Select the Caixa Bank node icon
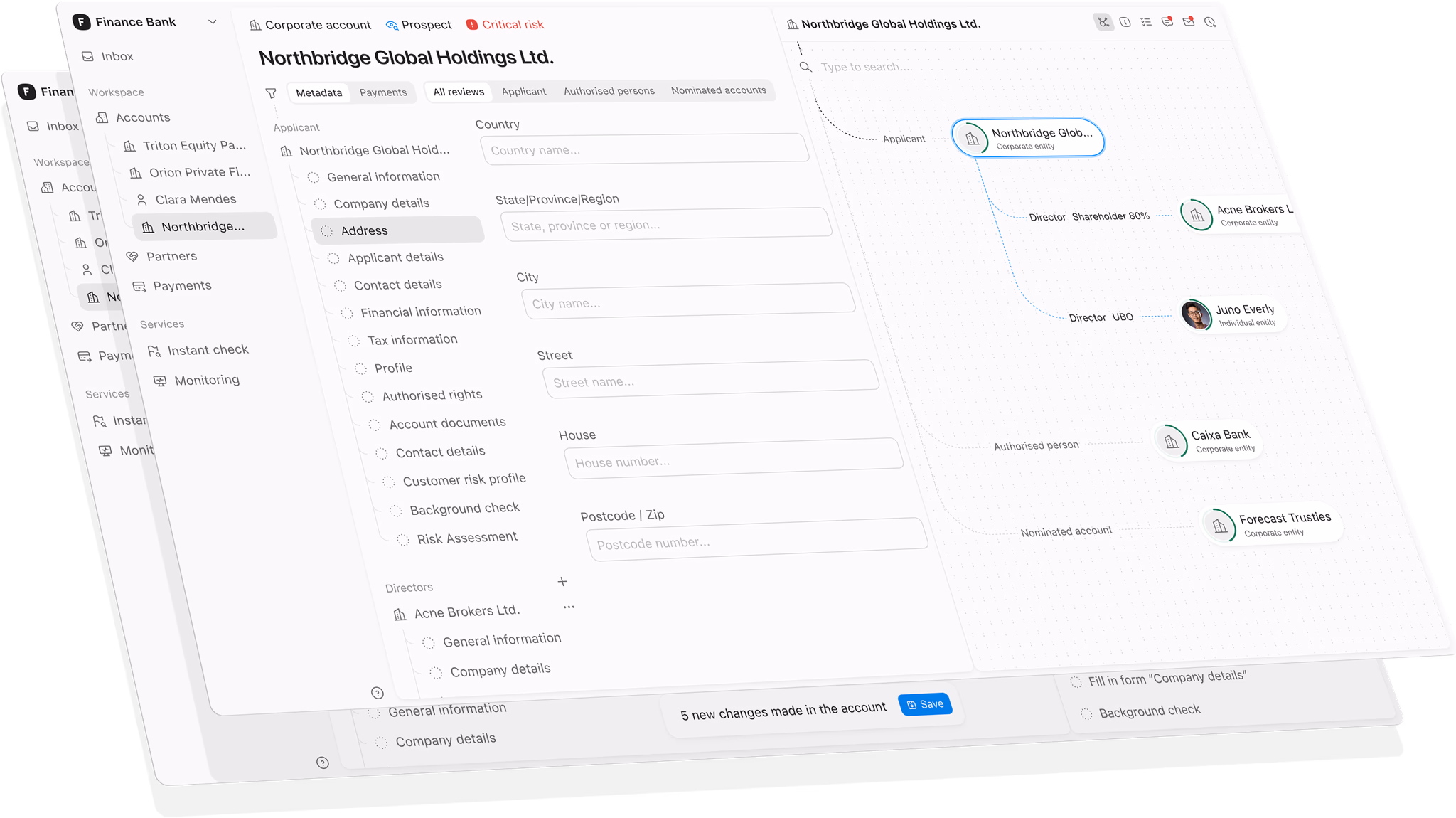Viewport: 1456px width, 818px height. coord(1171,442)
